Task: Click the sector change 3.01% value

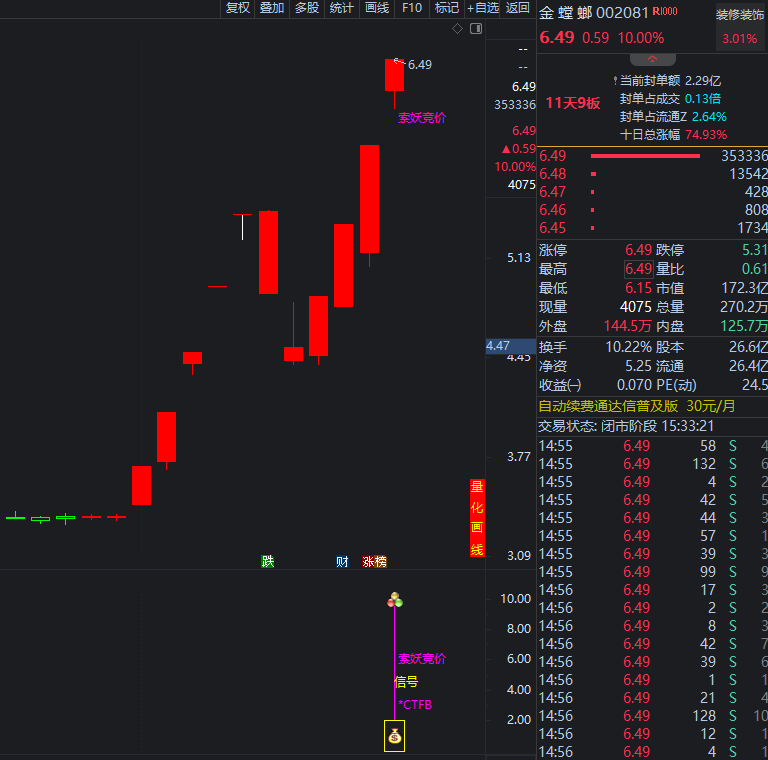Action: [740, 39]
